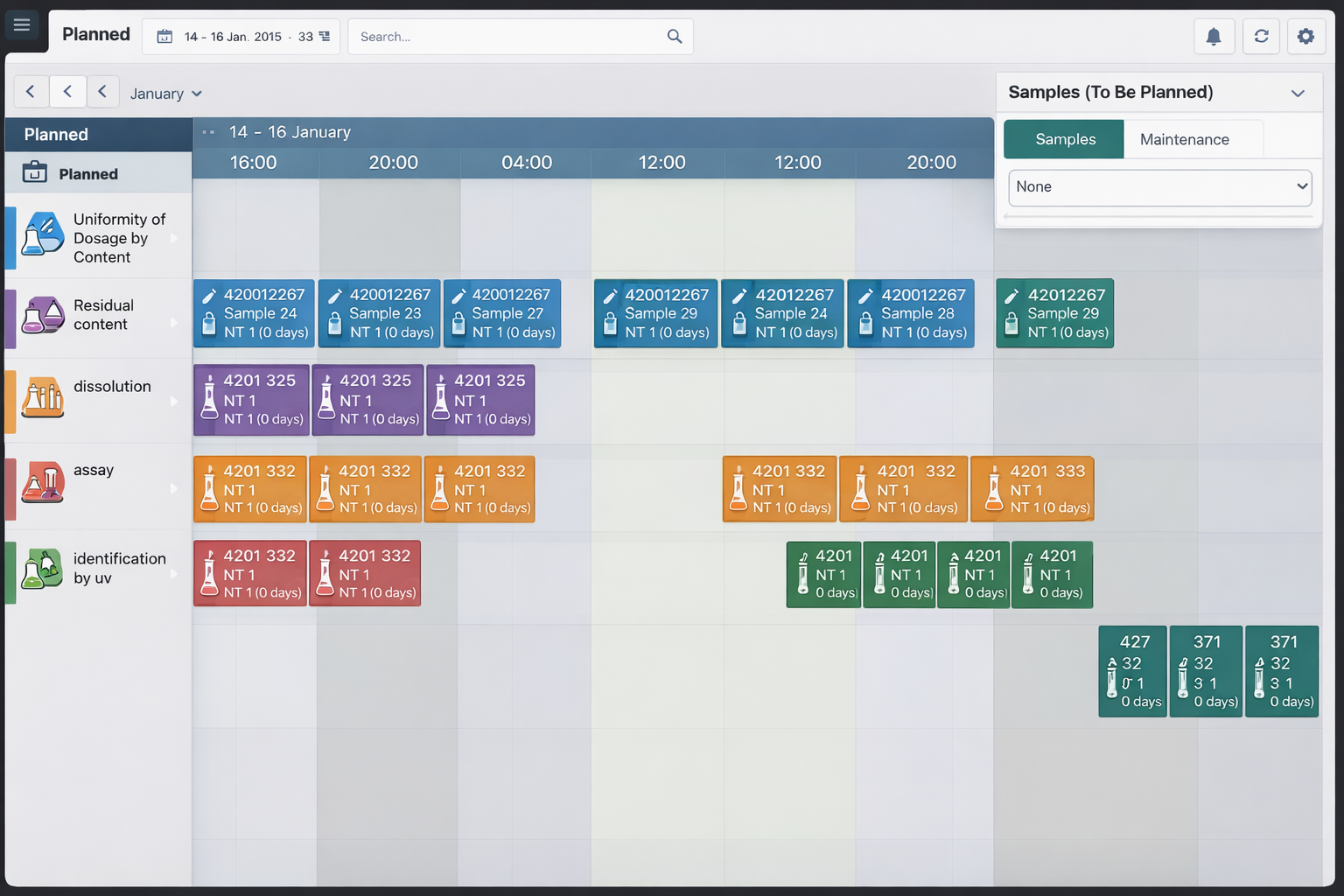Click the refresh icon button
Screen dimensions: 1344x896
(x=1261, y=37)
